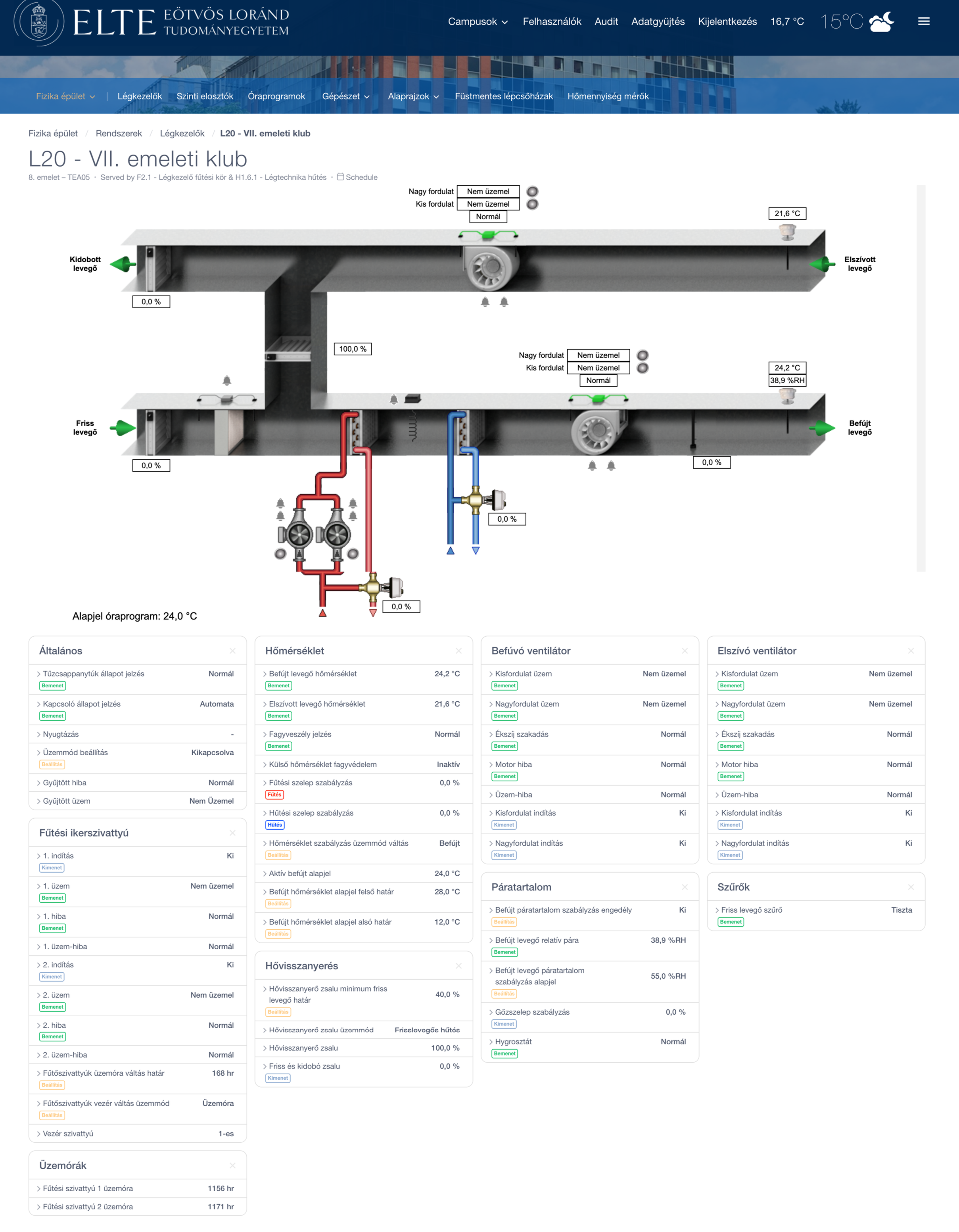Go to Hőmennyiség mérők menu item
This screenshot has width=959, height=1232.
click(x=608, y=96)
